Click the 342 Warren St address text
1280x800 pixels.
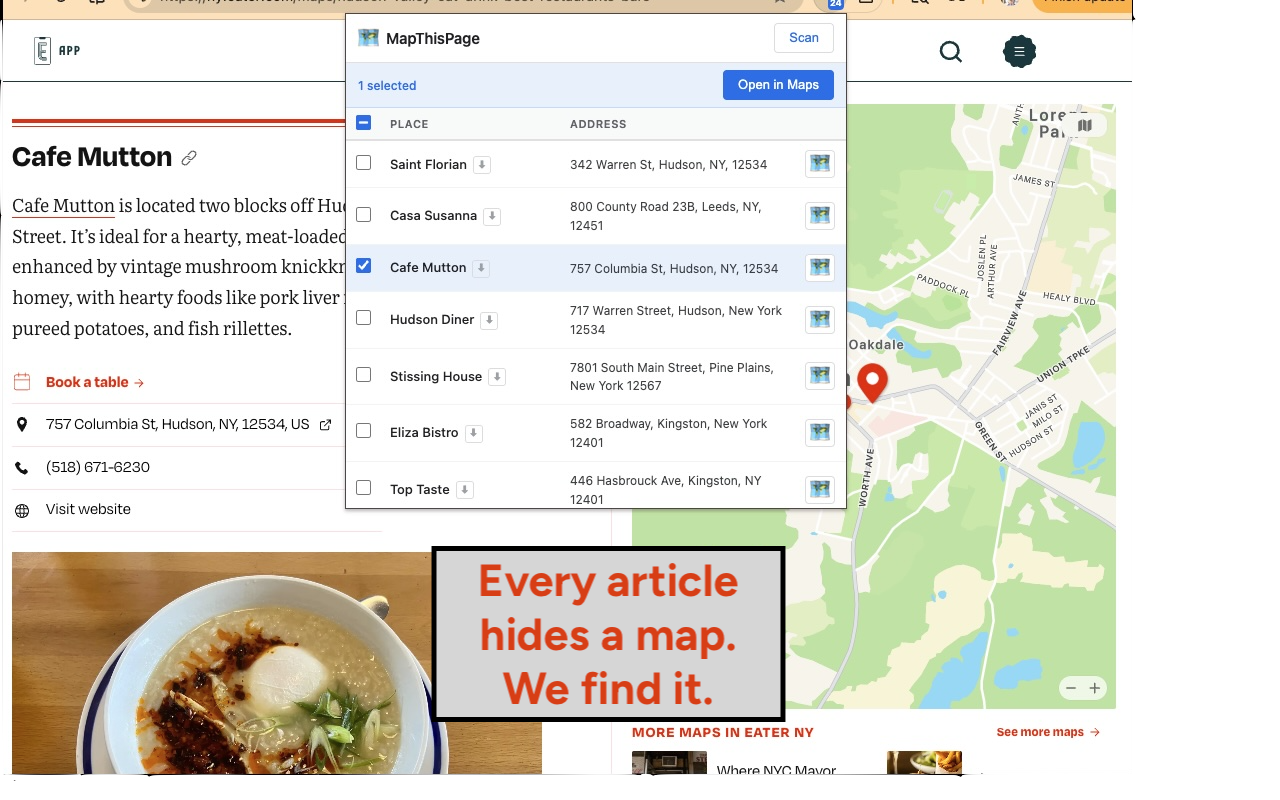[x=668, y=164]
